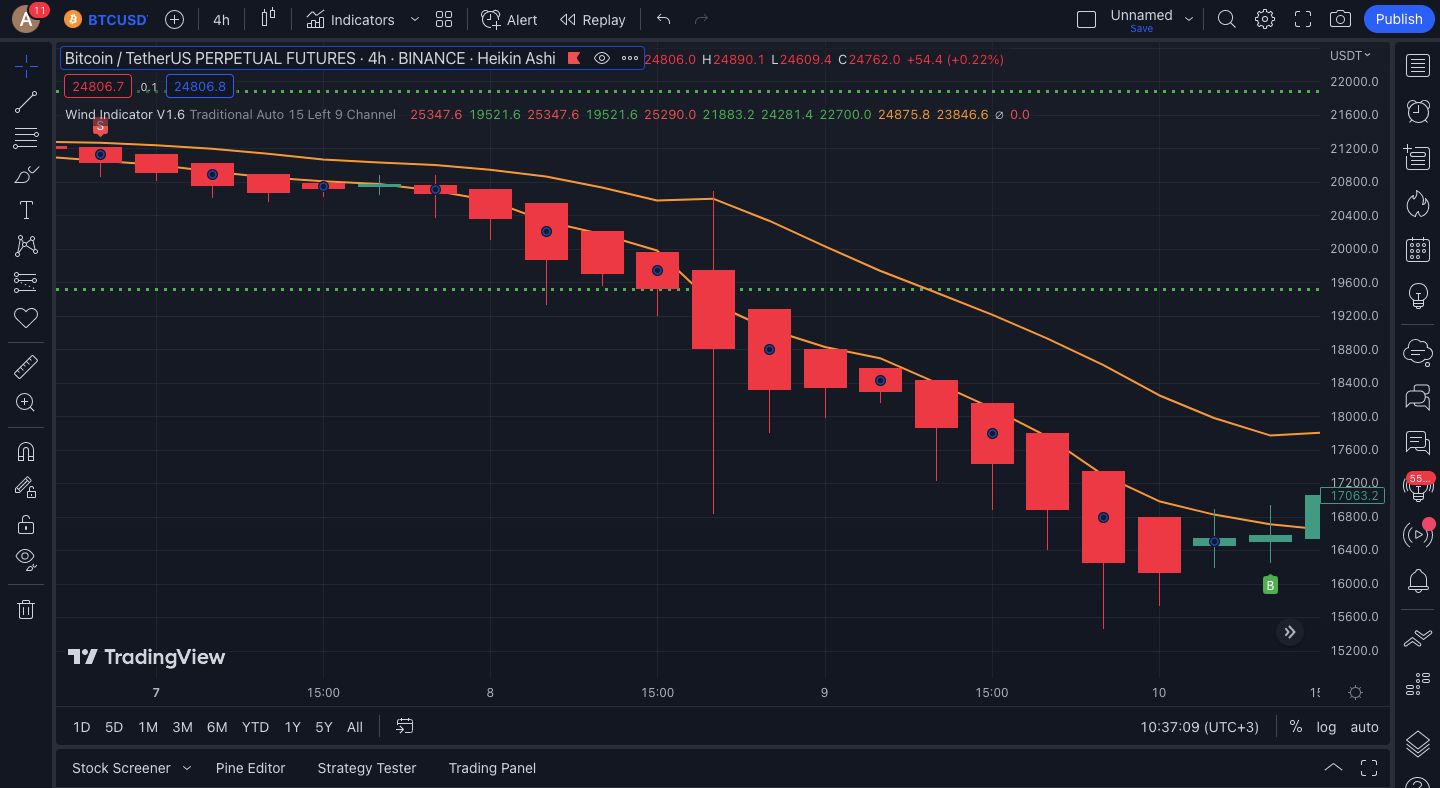Open the ruler measure tool

tap(26, 367)
